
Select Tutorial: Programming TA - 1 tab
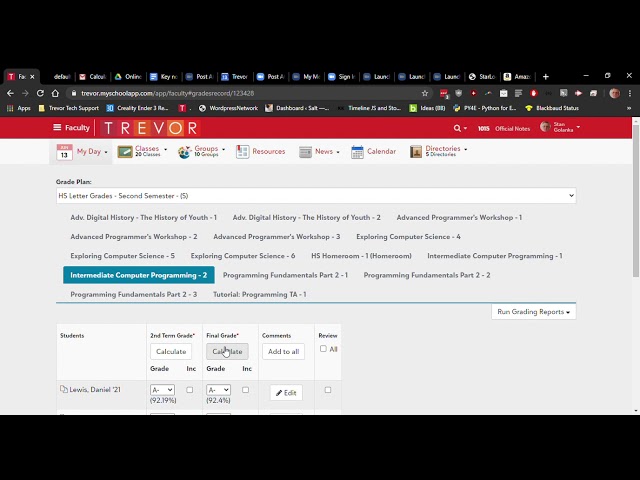[x=260, y=294]
